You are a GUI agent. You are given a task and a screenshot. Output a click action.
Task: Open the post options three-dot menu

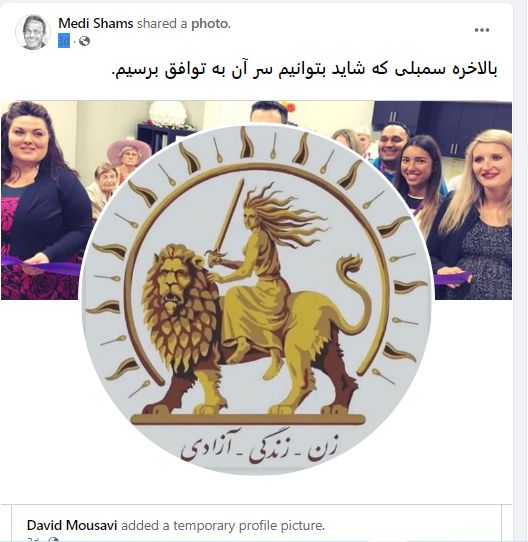click(x=482, y=30)
